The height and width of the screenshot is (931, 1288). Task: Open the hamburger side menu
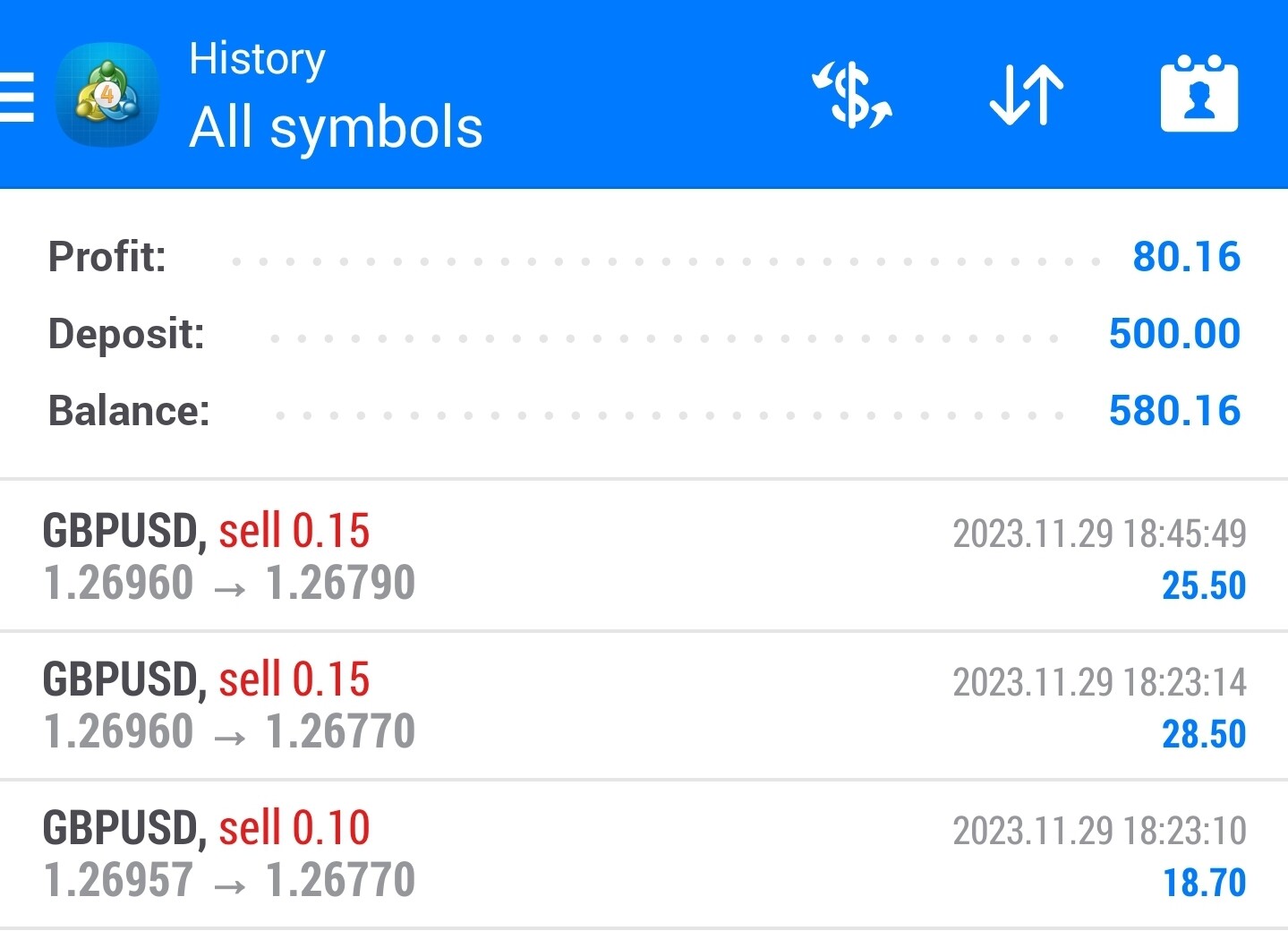(x=16, y=96)
